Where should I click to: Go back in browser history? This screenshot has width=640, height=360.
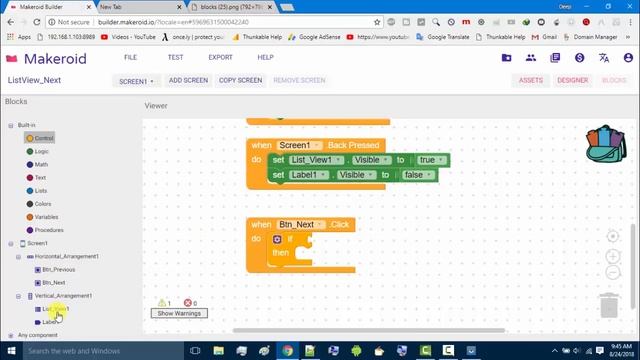click(11, 22)
